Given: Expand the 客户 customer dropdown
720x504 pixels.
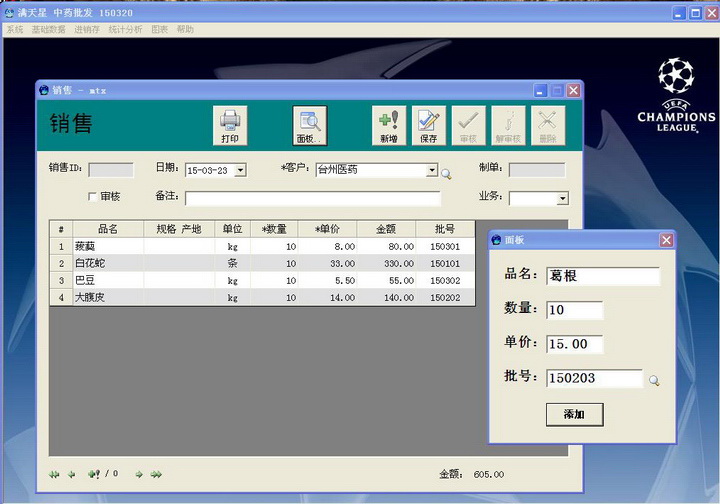Looking at the screenshot, I should click(x=432, y=170).
